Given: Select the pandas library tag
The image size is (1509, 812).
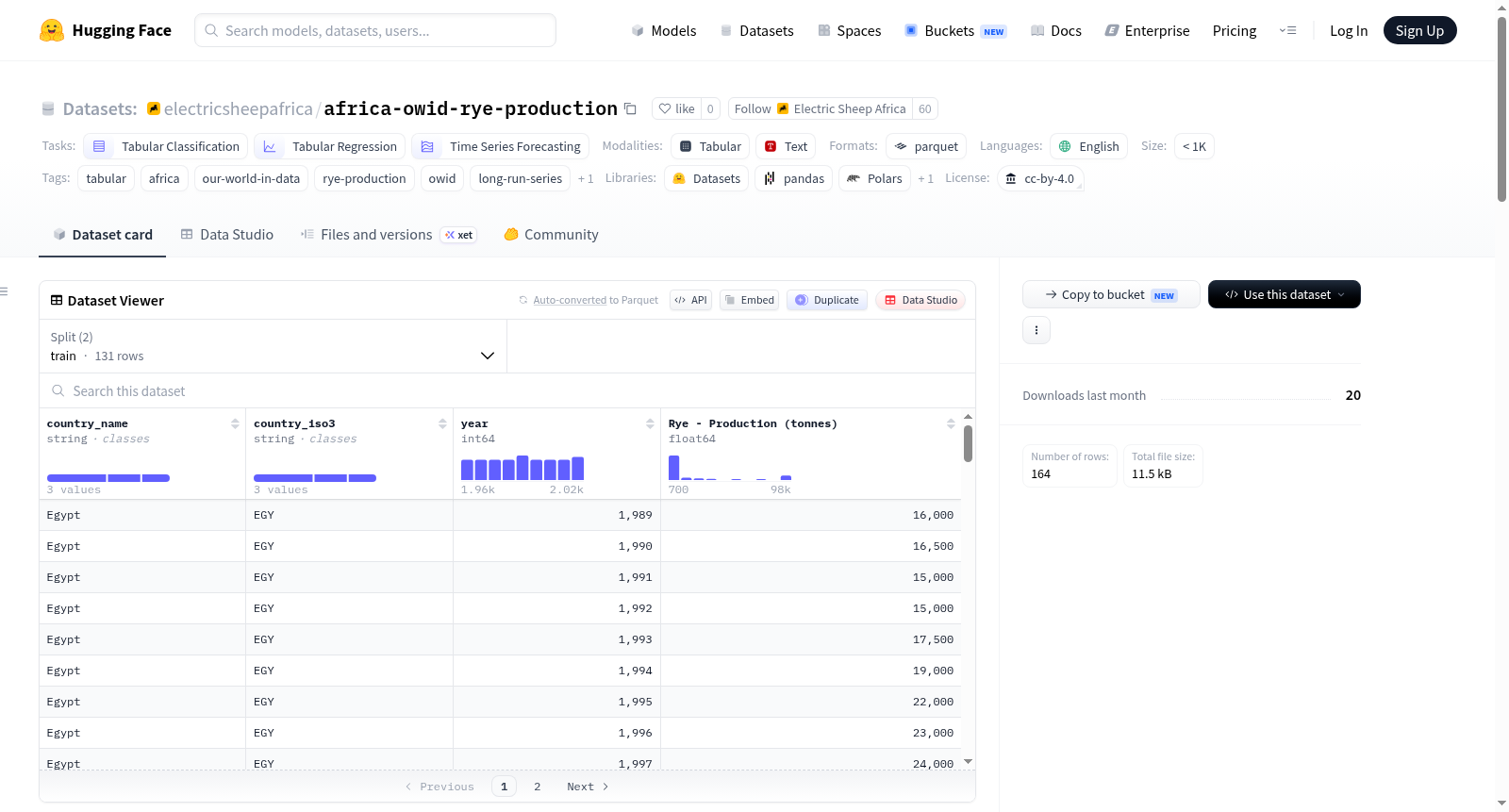Looking at the screenshot, I should pos(794,178).
